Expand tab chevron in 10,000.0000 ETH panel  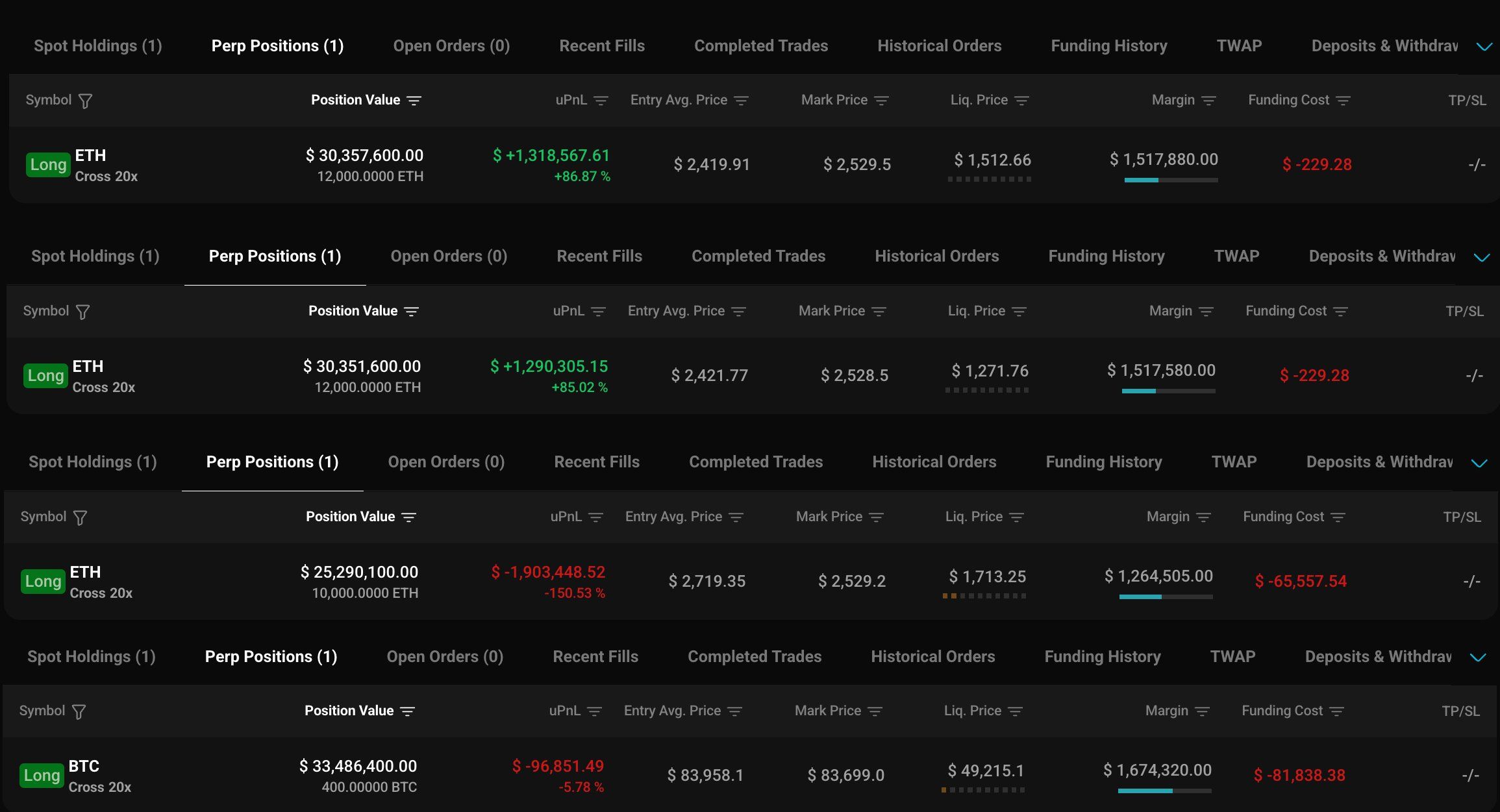click(1479, 463)
